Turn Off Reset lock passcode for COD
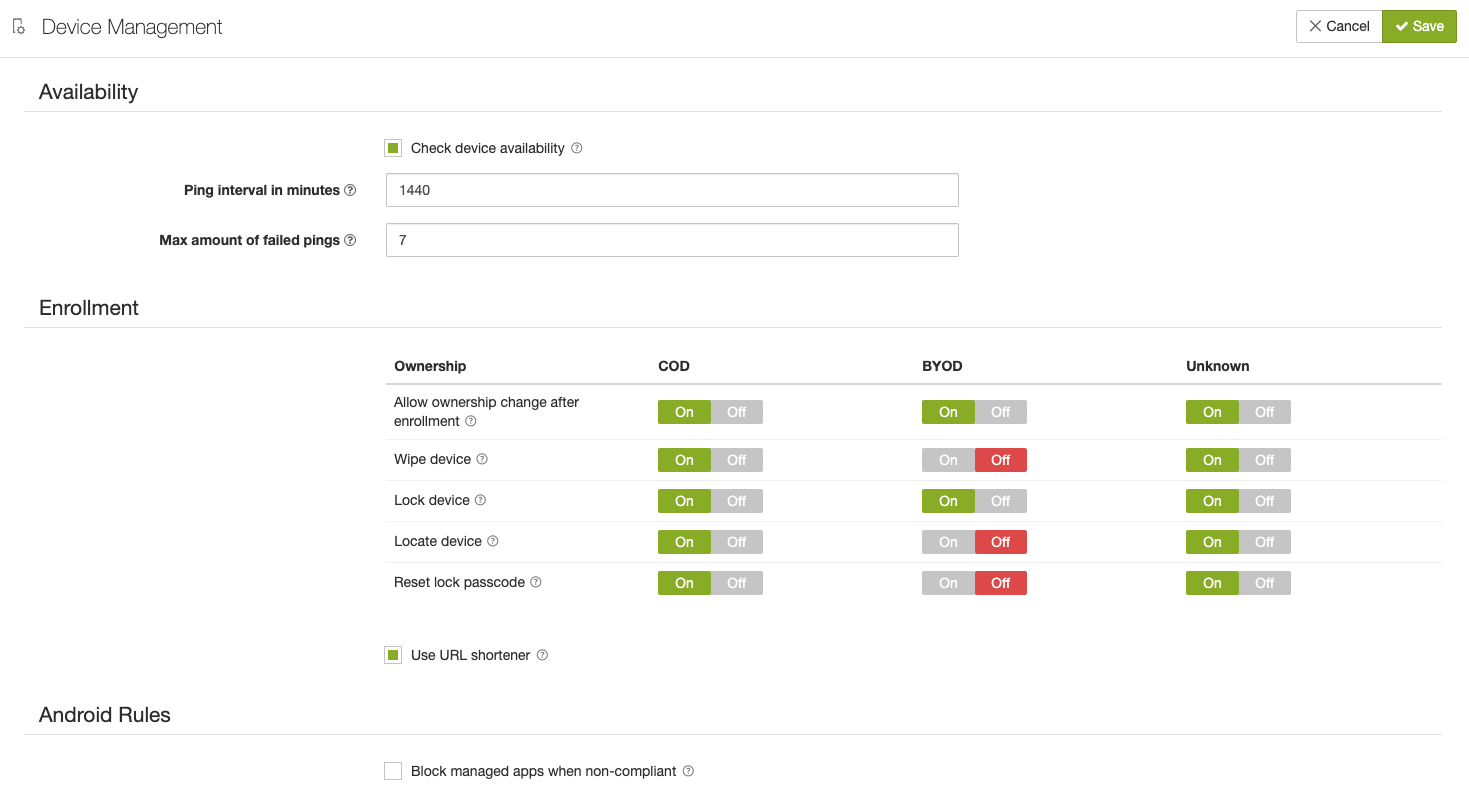Image resolution: width=1469 pixels, height=806 pixels. (x=737, y=583)
